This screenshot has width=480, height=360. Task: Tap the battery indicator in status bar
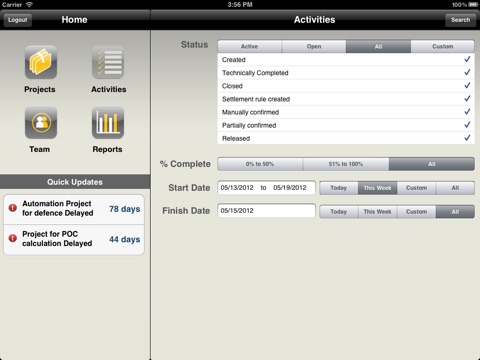point(473,5)
